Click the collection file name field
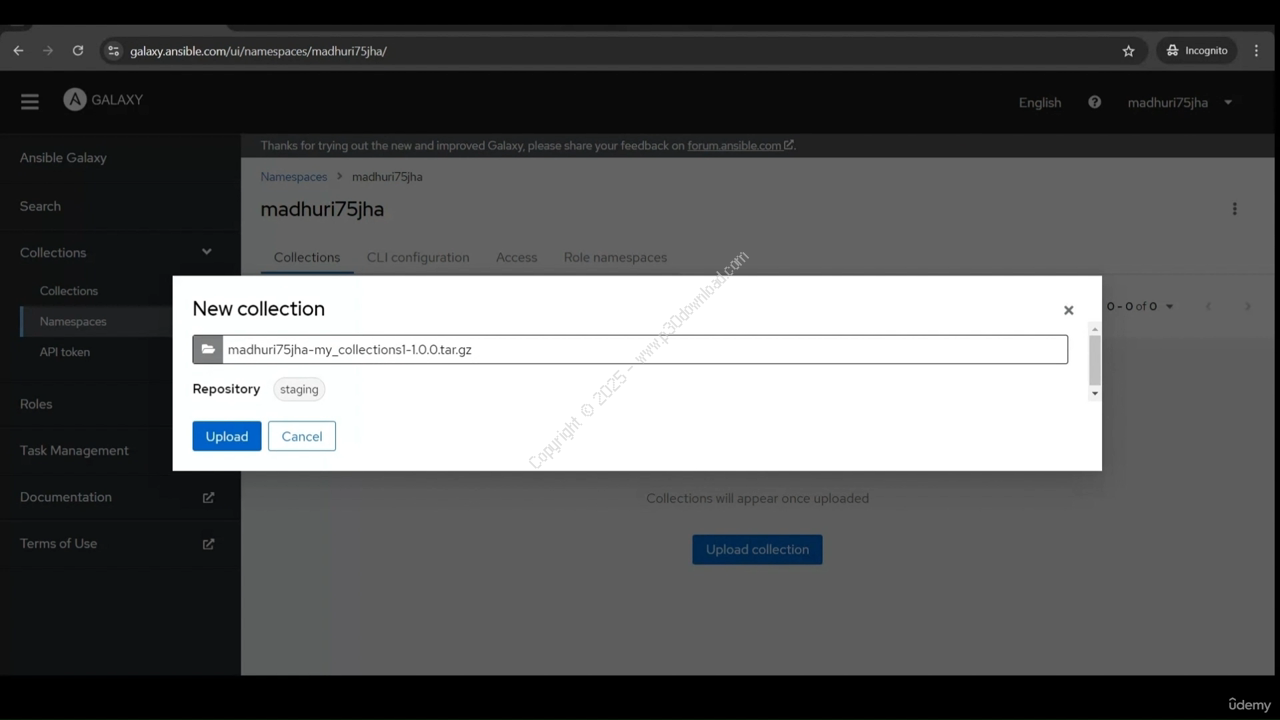The width and height of the screenshot is (1280, 720). coord(645,349)
